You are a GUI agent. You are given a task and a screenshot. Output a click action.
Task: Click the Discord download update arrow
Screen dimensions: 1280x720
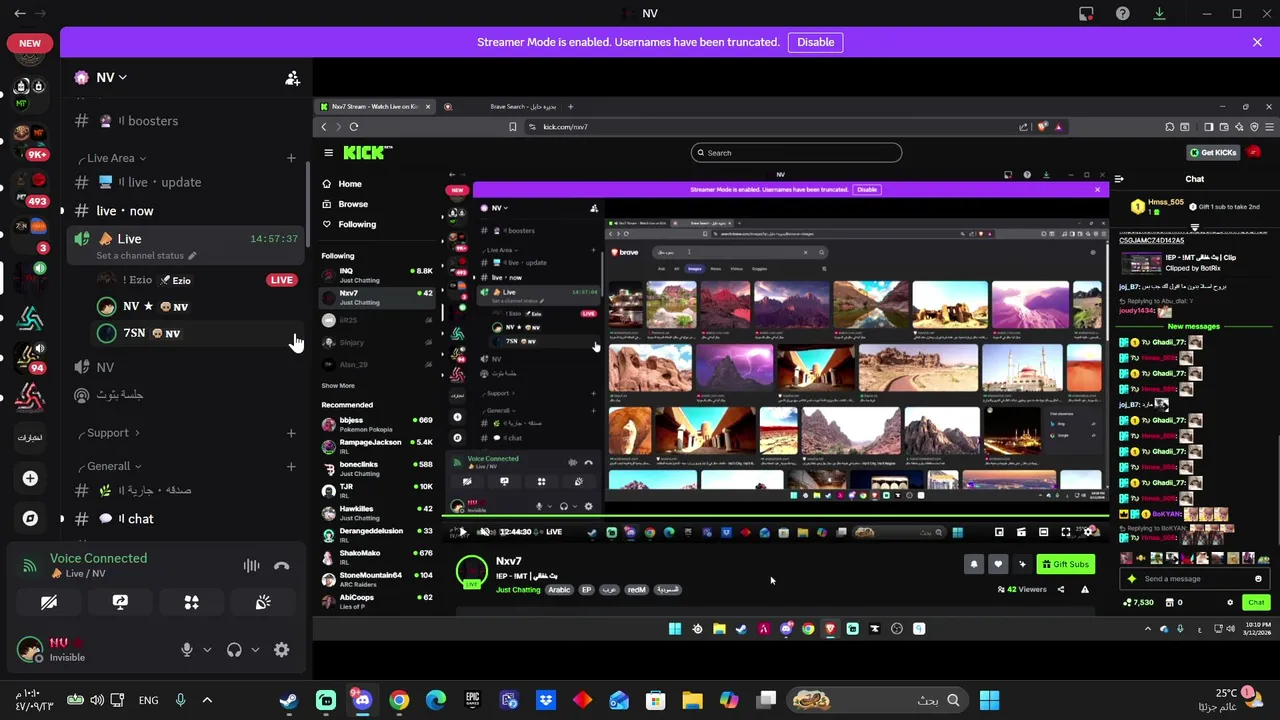click(x=1159, y=14)
